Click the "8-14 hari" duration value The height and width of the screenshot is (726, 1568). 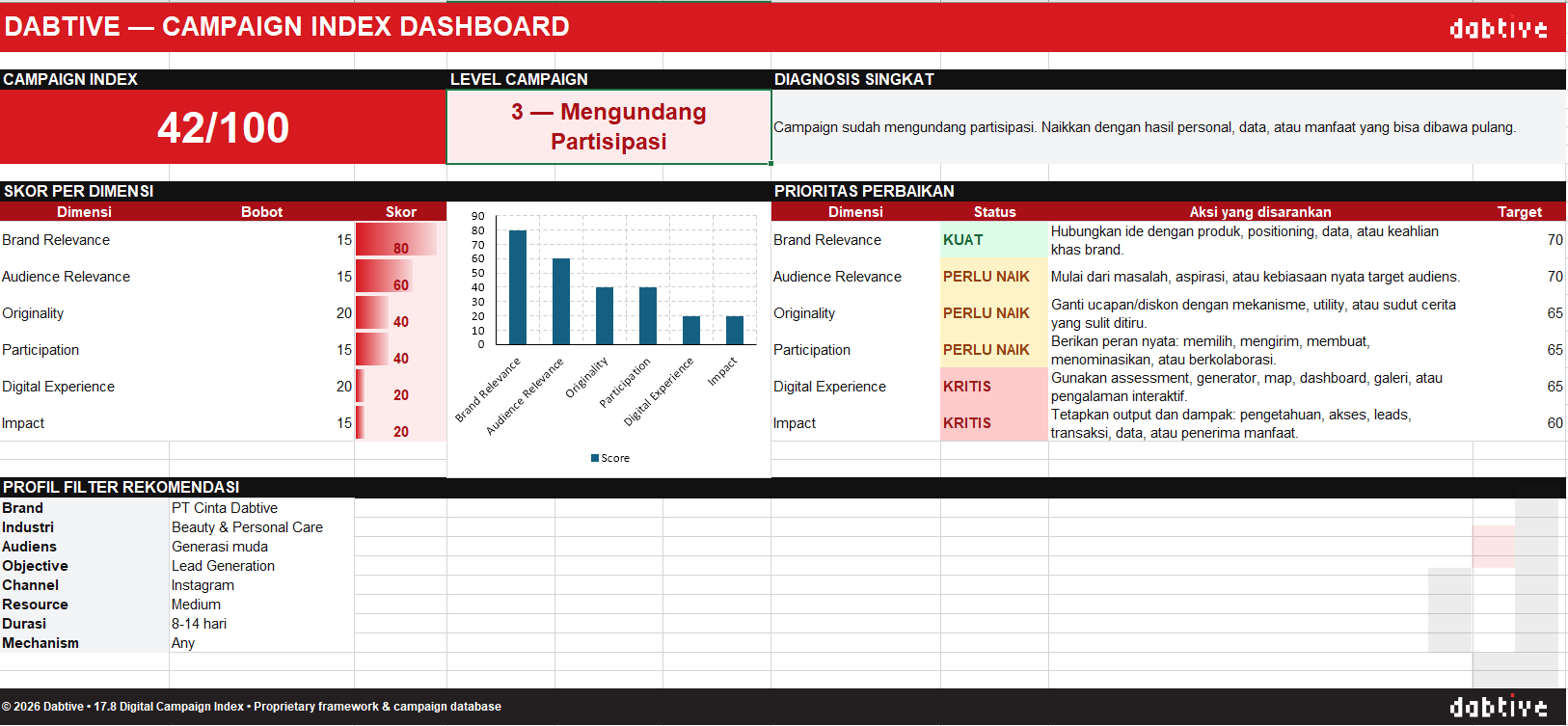point(199,624)
